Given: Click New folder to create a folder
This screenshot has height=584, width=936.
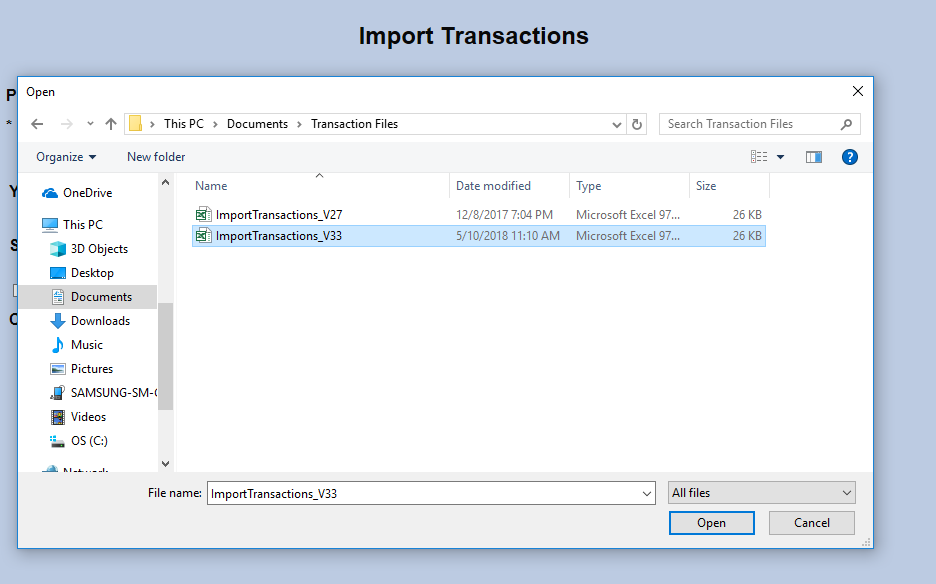Looking at the screenshot, I should coord(155,157).
